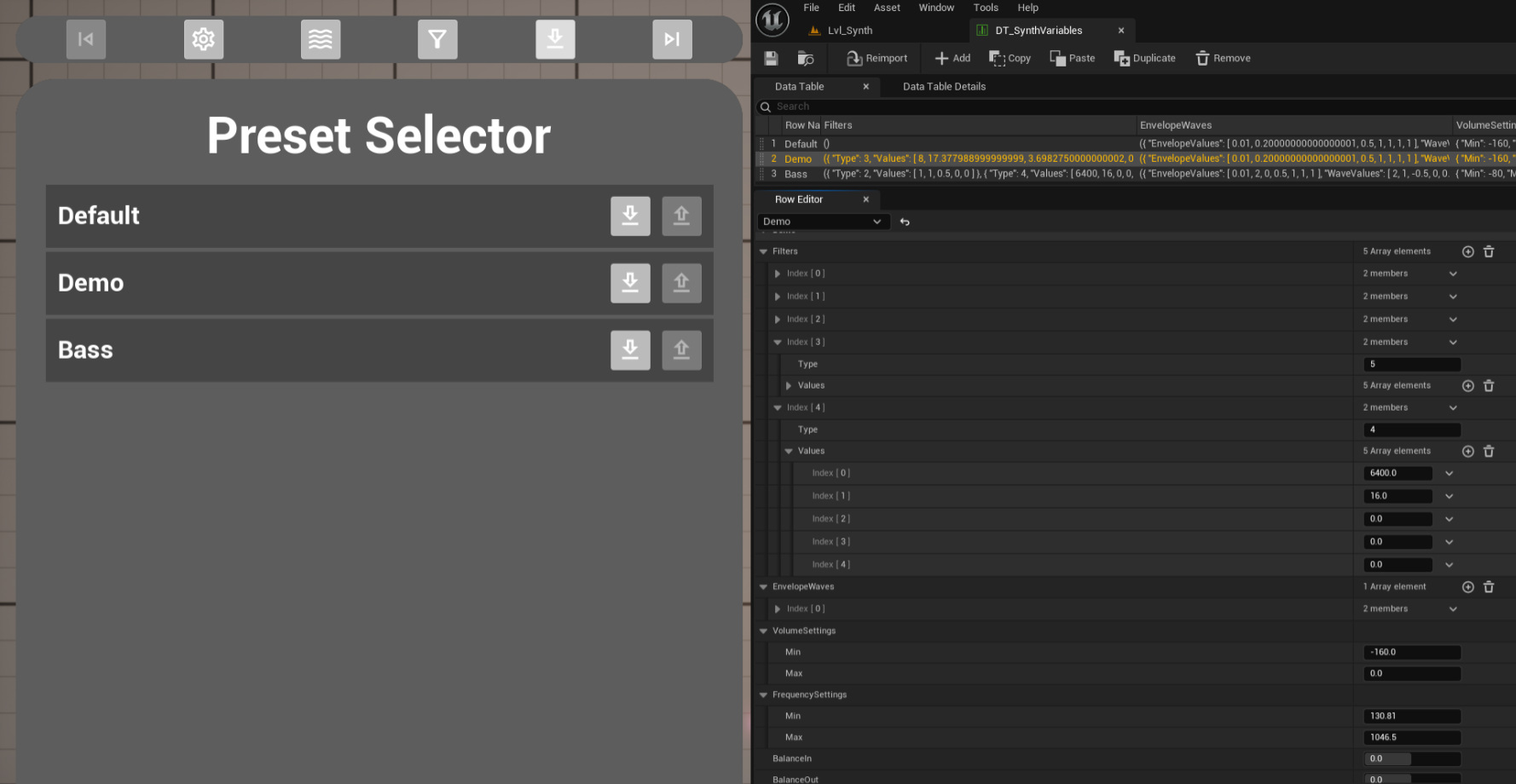Add element to EnvelopeWaves array
Viewport: 1516px width, 784px height.
click(x=1467, y=586)
